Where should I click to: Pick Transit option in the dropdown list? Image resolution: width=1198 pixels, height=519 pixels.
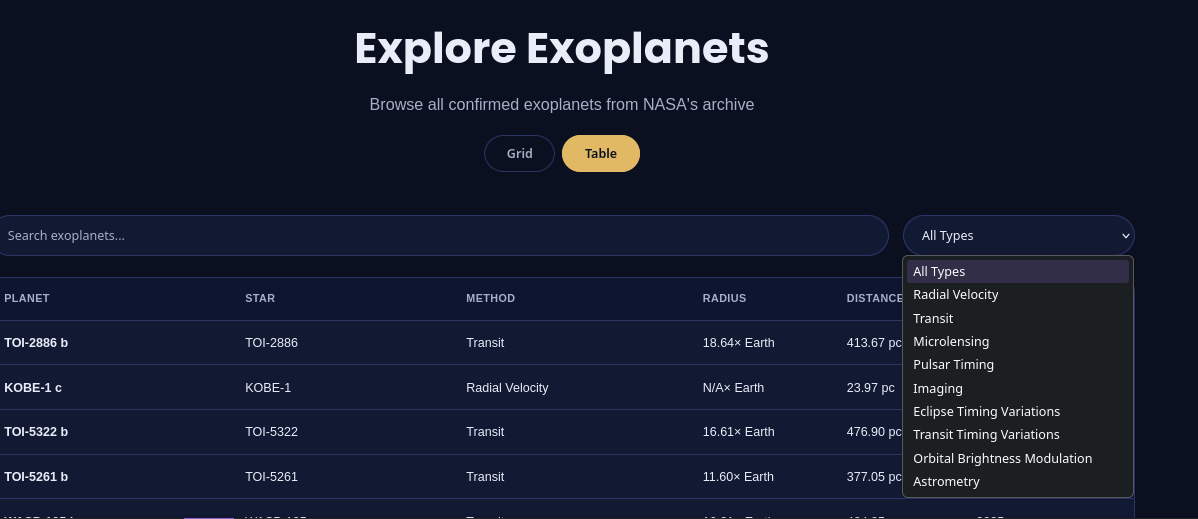tap(933, 318)
